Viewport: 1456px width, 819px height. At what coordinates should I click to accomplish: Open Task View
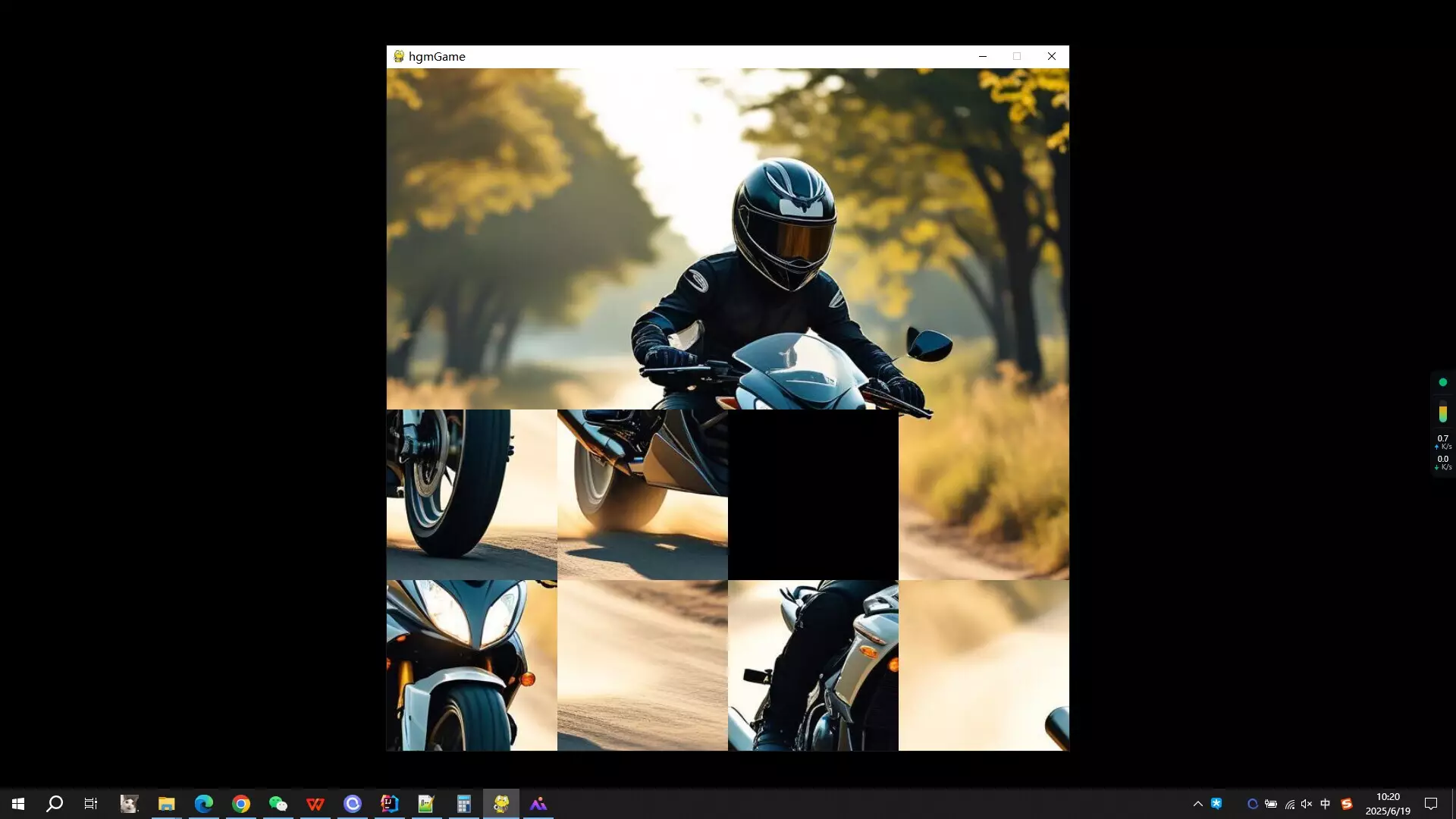click(89, 804)
